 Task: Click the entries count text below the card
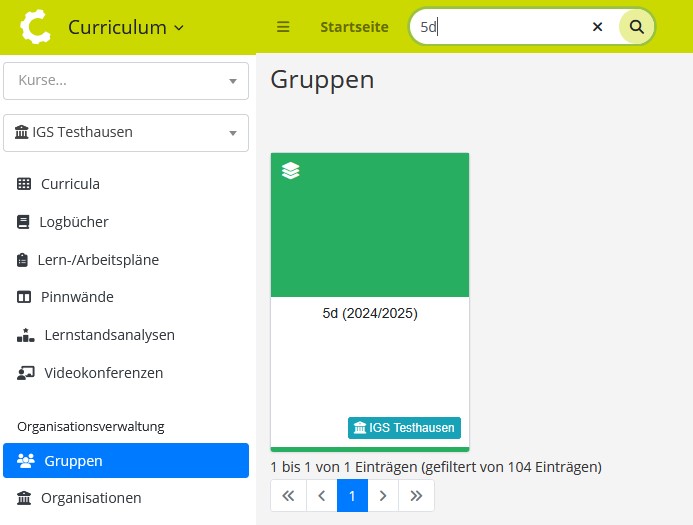point(436,467)
